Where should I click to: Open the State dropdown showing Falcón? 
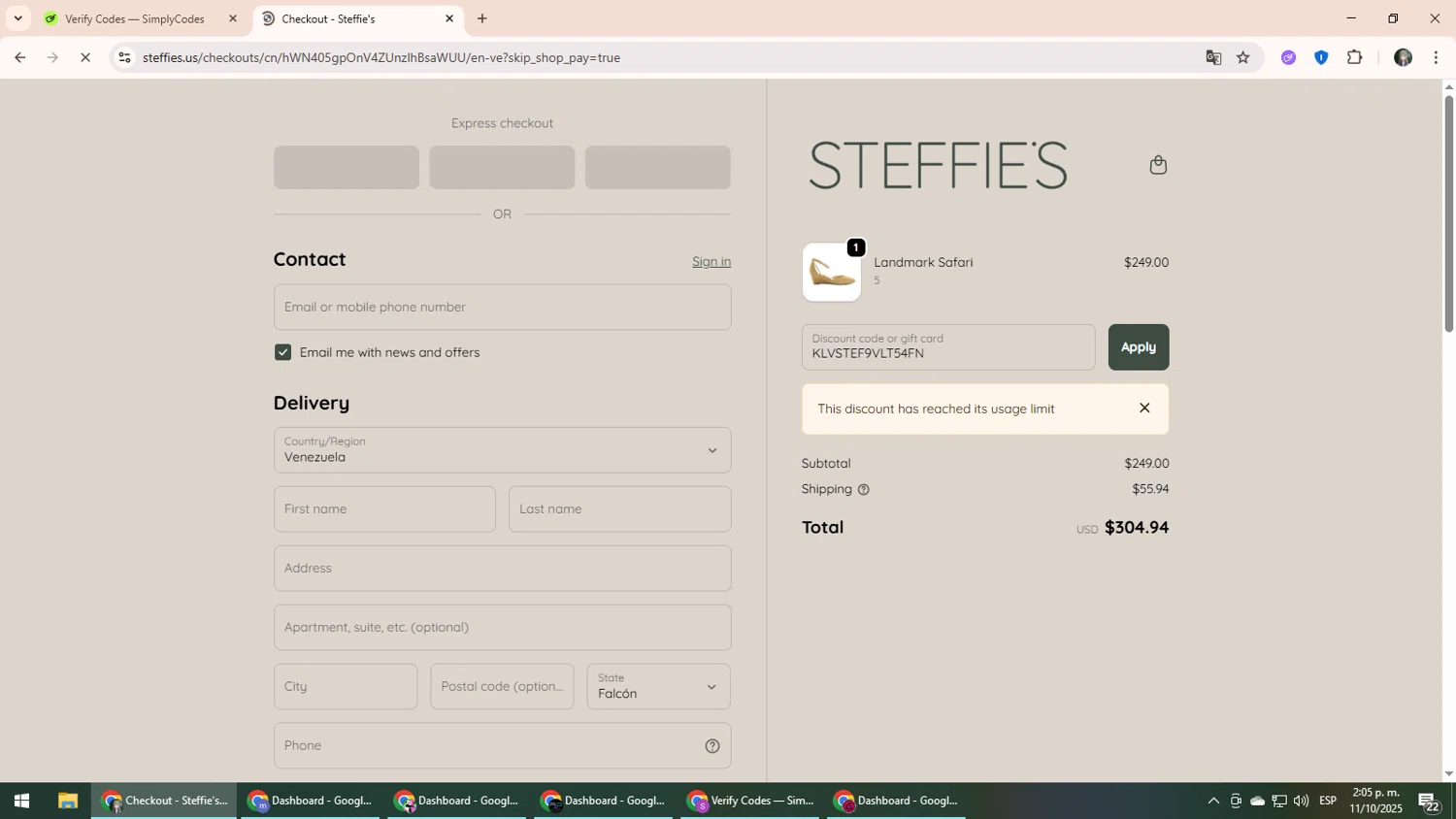[658, 687]
